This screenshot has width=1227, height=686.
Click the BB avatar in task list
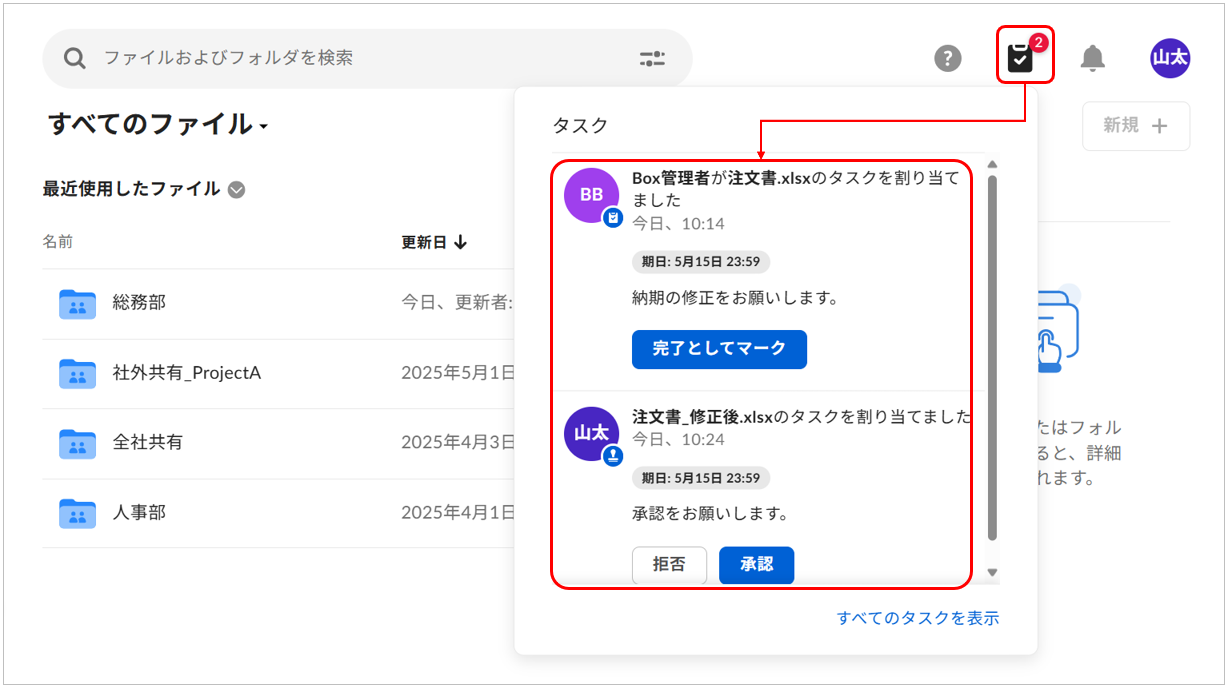coord(591,195)
